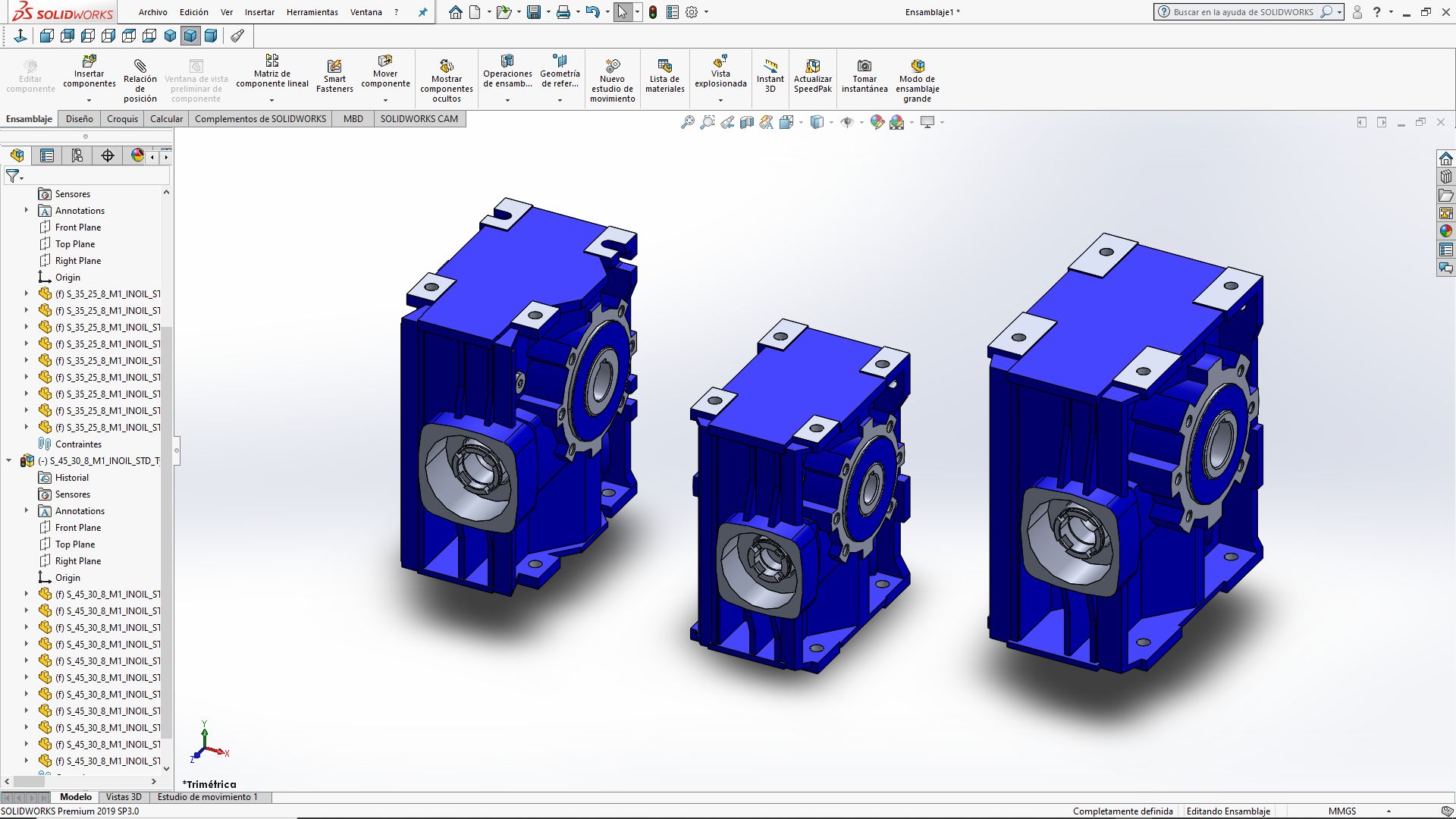The height and width of the screenshot is (819, 1456).
Task: Select Right Plane in feature tree
Action: pos(77,261)
